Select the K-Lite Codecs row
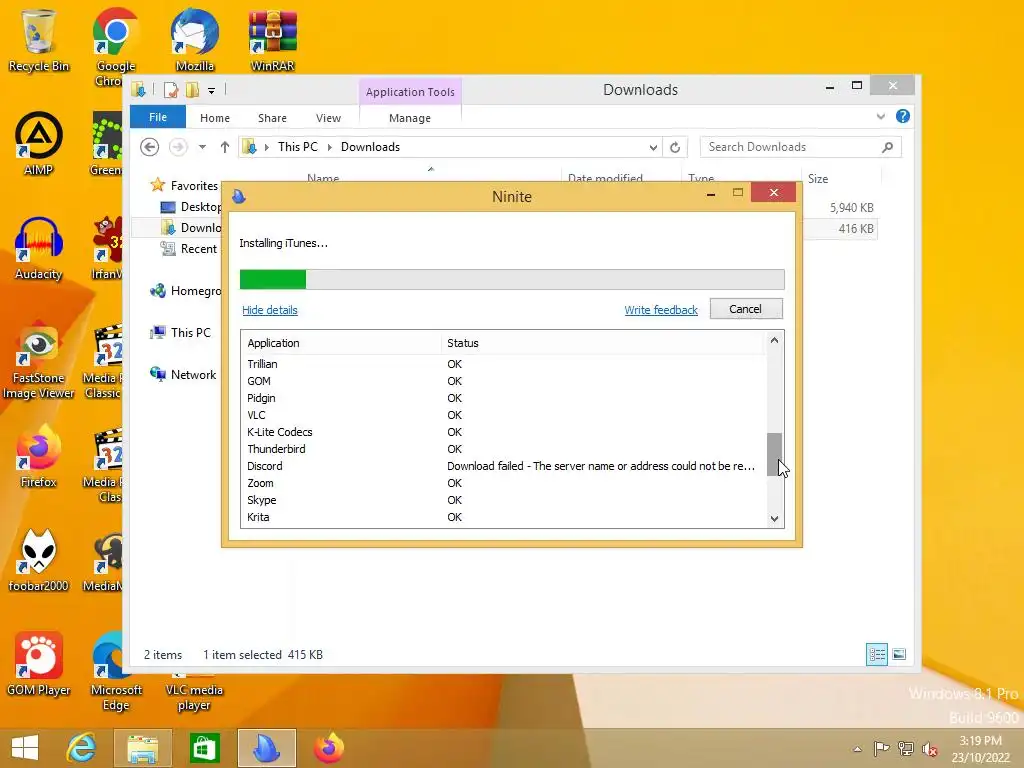This screenshot has width=1024, height=768. pyautogui.click(x=503, y=432)
